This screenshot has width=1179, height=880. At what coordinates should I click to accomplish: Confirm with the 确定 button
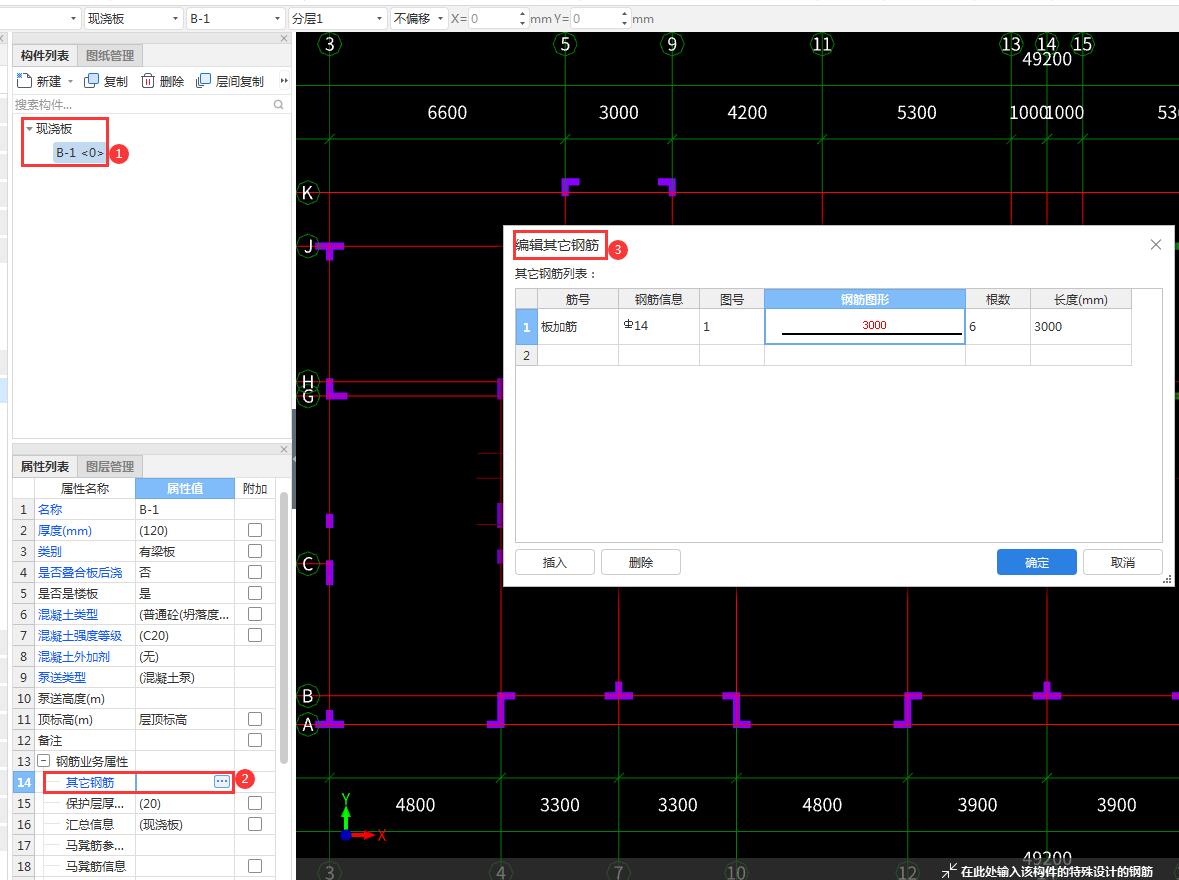point(1037,562)
